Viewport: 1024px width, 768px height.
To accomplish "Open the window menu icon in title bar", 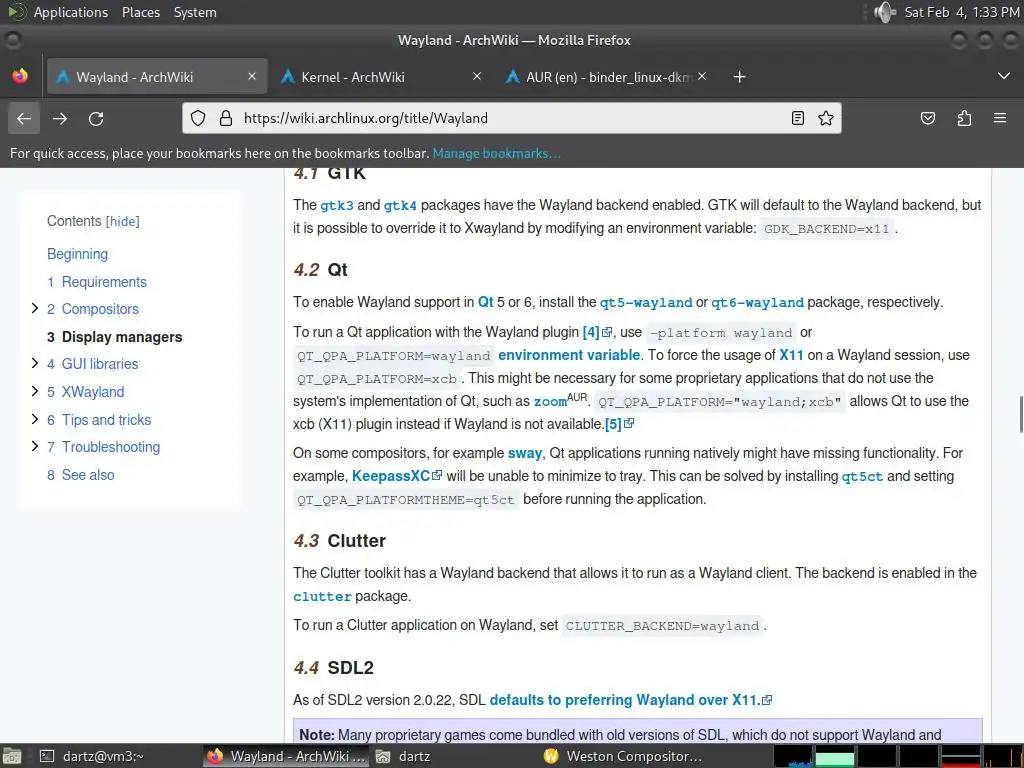I will (x=12, y=40).
